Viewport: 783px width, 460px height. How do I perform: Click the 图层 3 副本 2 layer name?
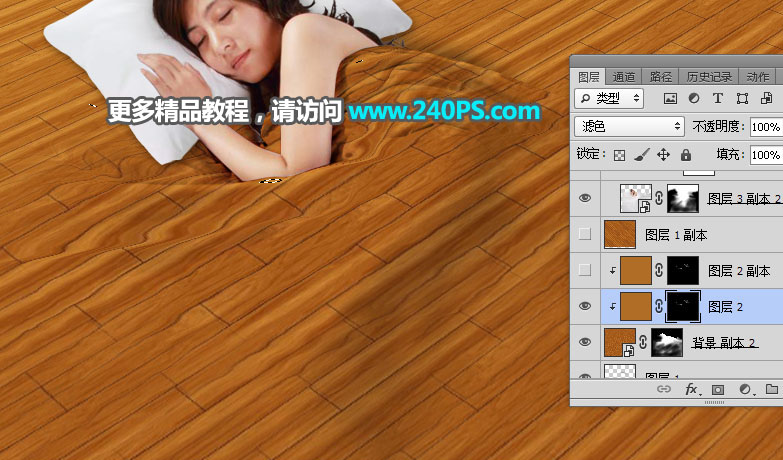click(745, 198)
